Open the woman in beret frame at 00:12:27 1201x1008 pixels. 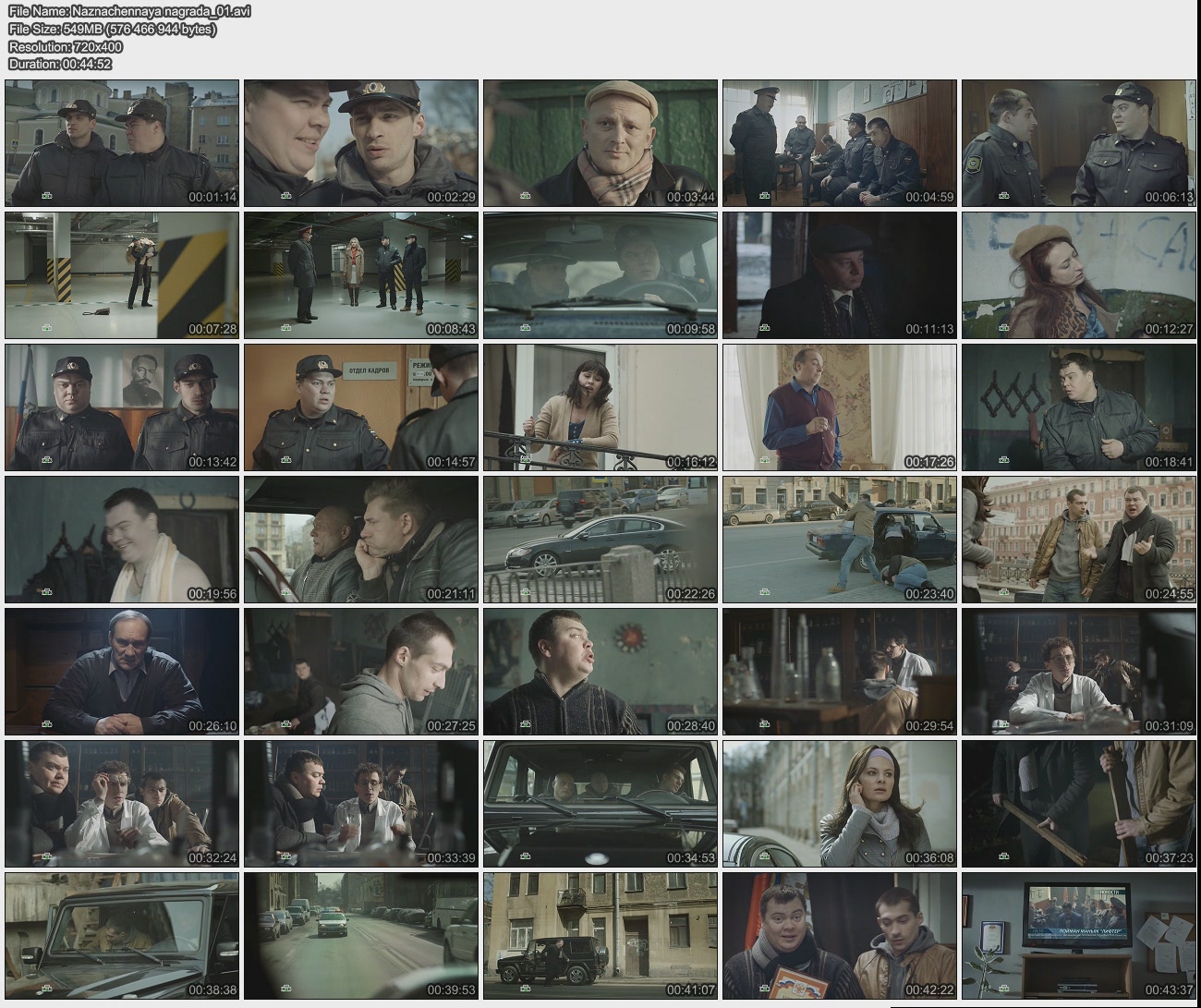(x=1078, y=275)
